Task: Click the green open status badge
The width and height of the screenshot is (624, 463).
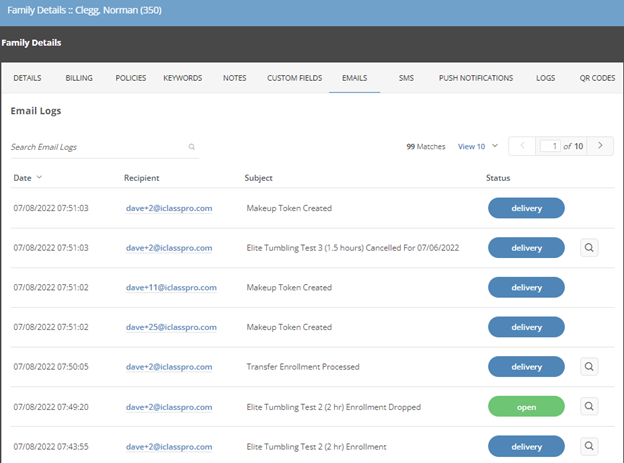Action: click(526, 406)
